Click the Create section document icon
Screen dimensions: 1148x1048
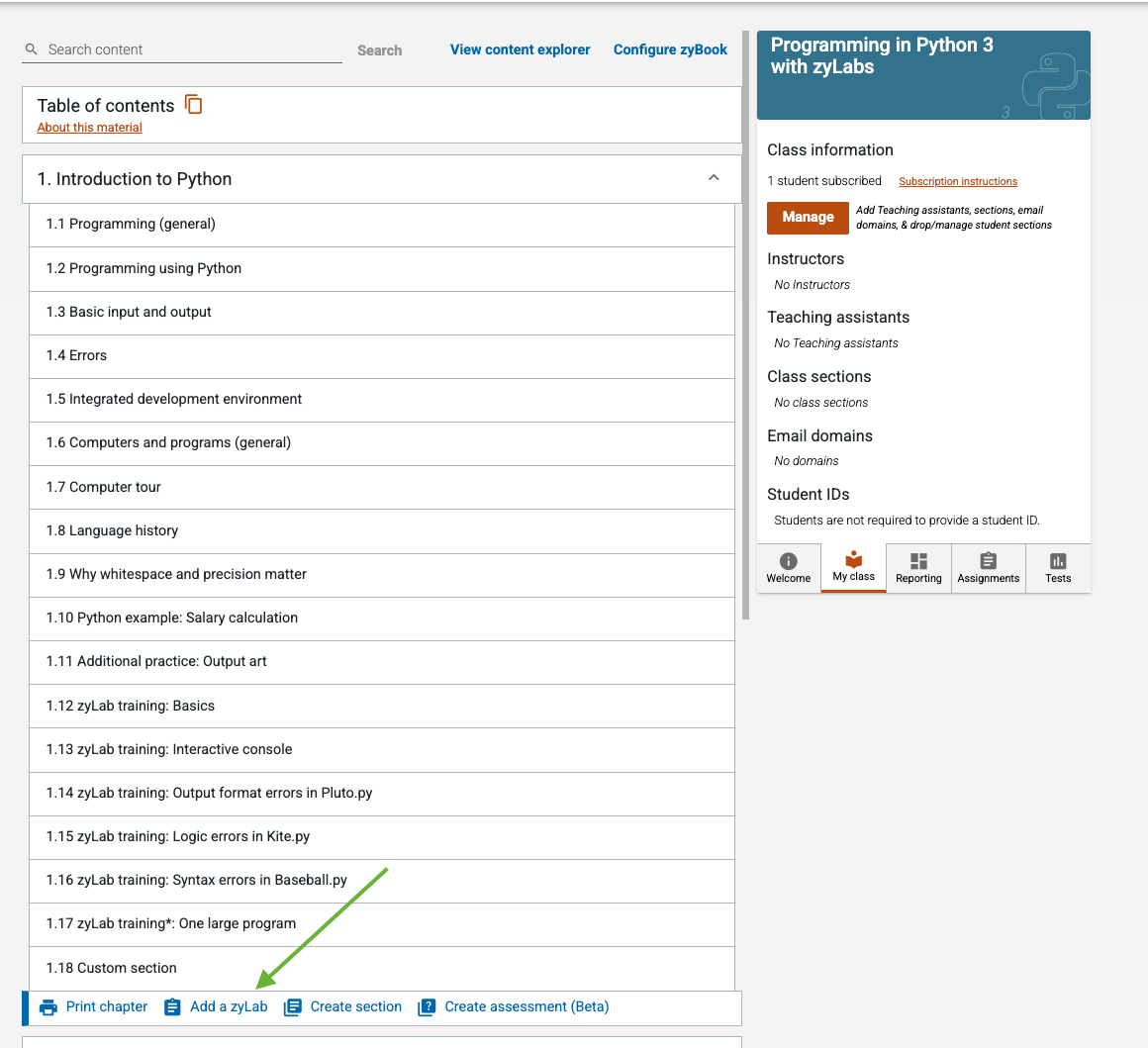[292, 1007]
